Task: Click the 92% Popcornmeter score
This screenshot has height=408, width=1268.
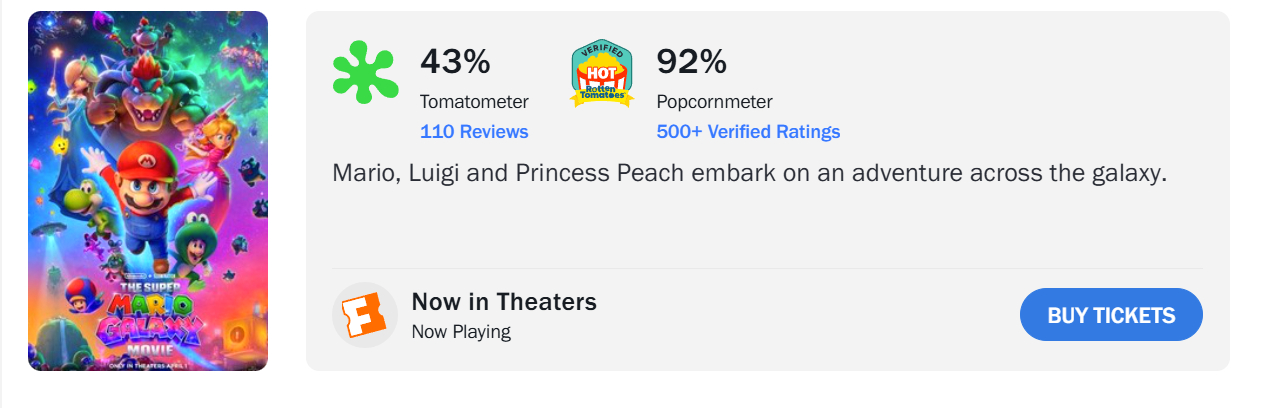Action: click(x=691, y=62)
